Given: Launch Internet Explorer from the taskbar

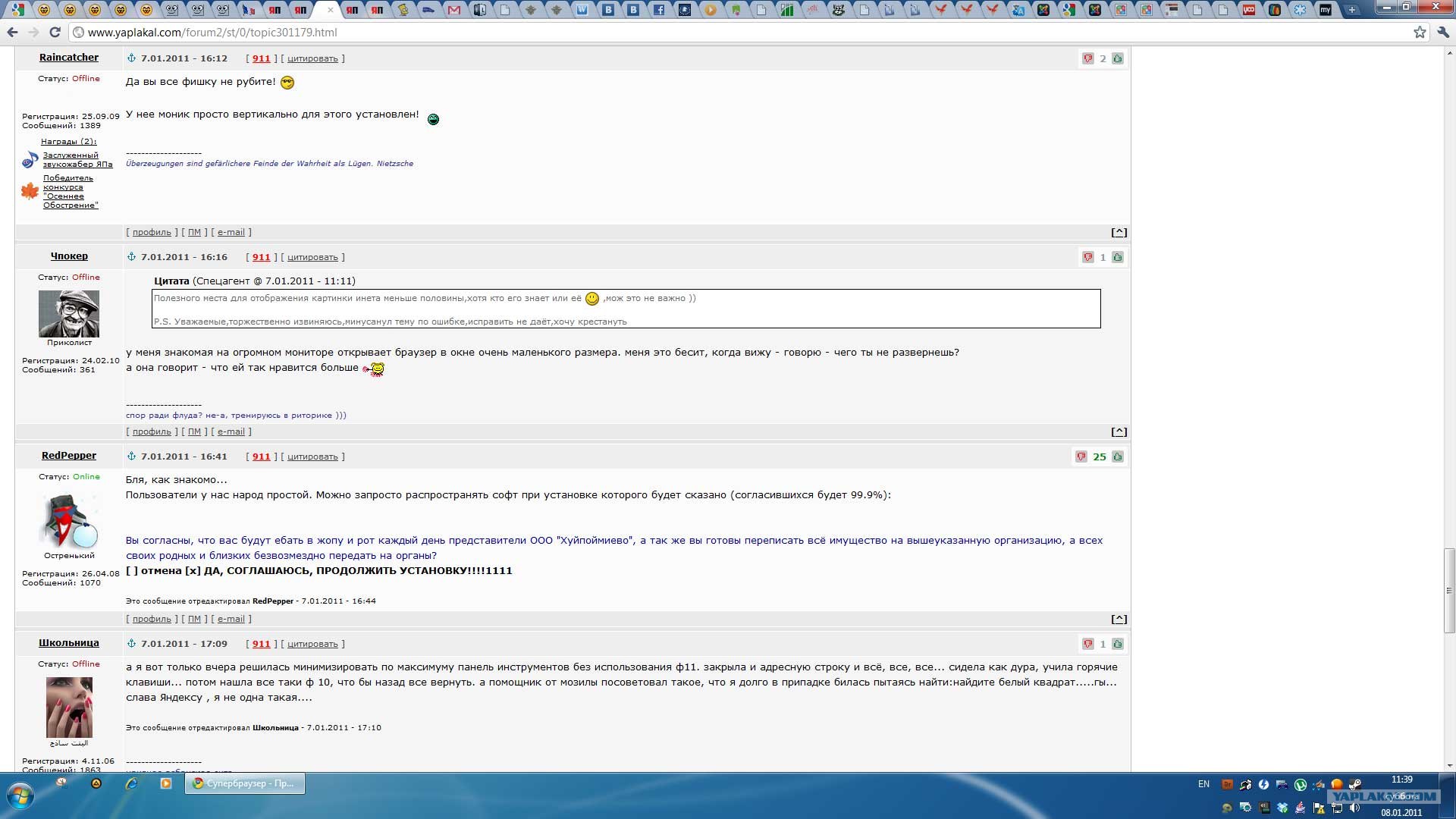Looking at the screenshot, I should coord(131,783).
